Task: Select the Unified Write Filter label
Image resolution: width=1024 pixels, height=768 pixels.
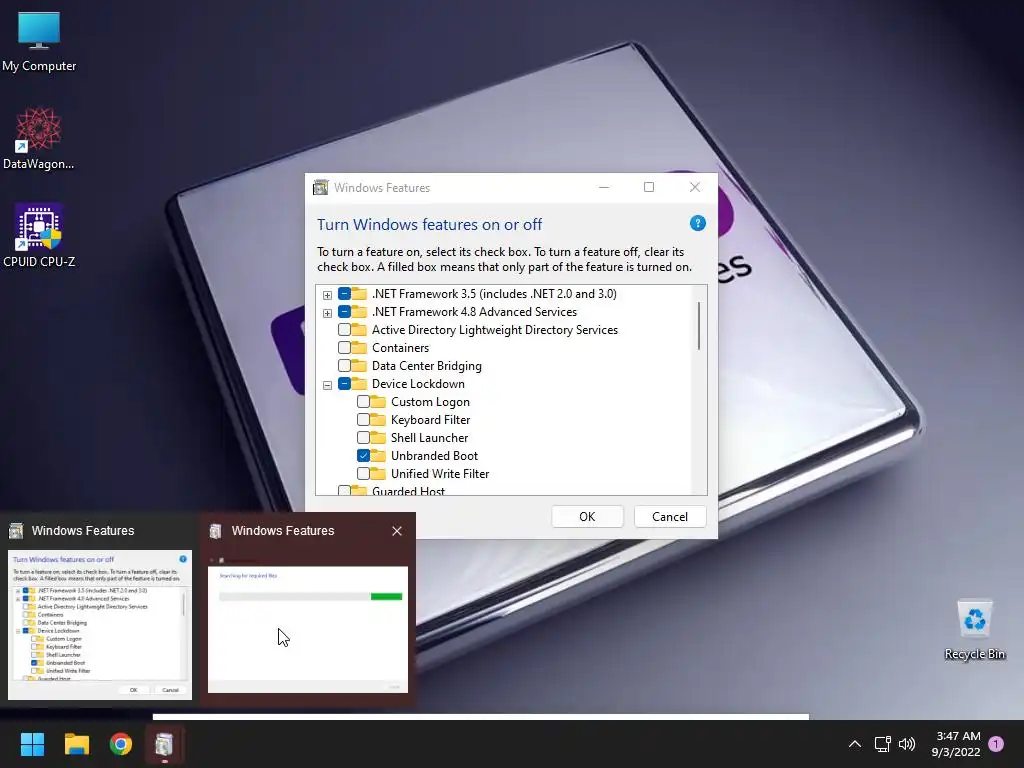Action: tap(440, 473)
